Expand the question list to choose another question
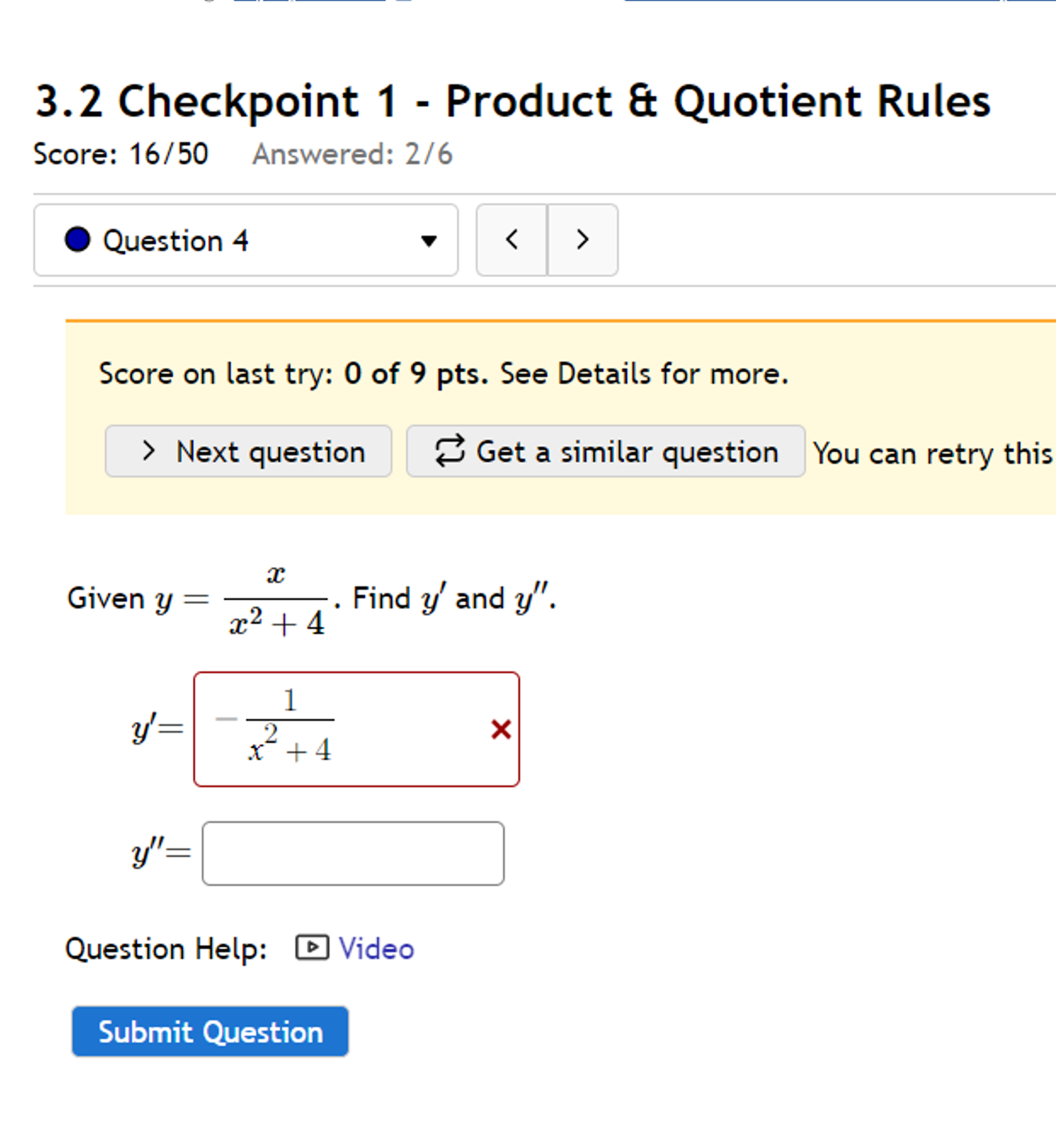1056x1148 pixels. click(246, 240)
